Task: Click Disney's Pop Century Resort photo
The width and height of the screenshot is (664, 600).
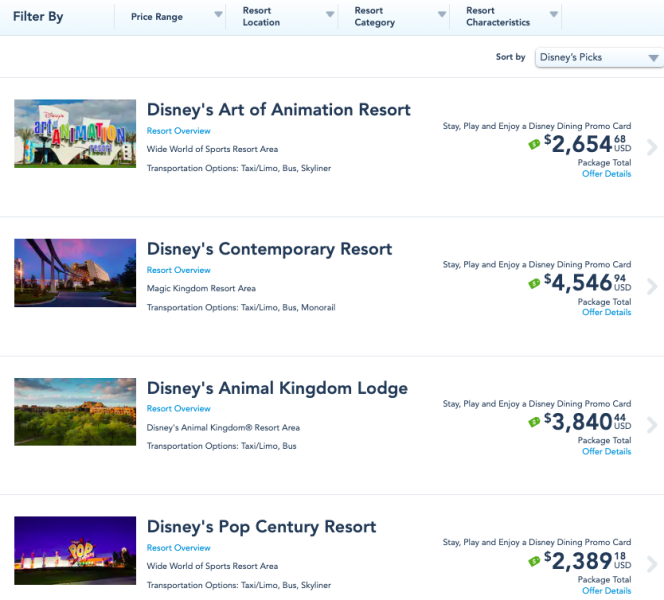Action: tap(75, 550)
